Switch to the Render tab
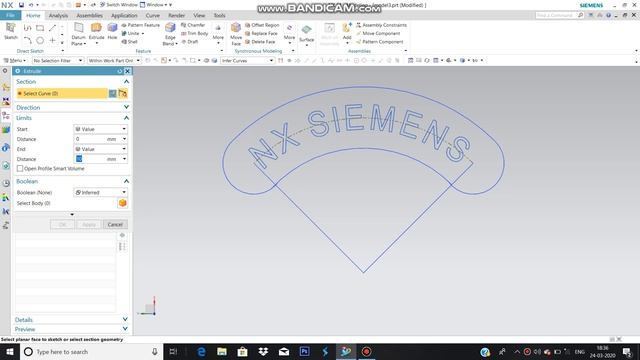 point(176,16)
